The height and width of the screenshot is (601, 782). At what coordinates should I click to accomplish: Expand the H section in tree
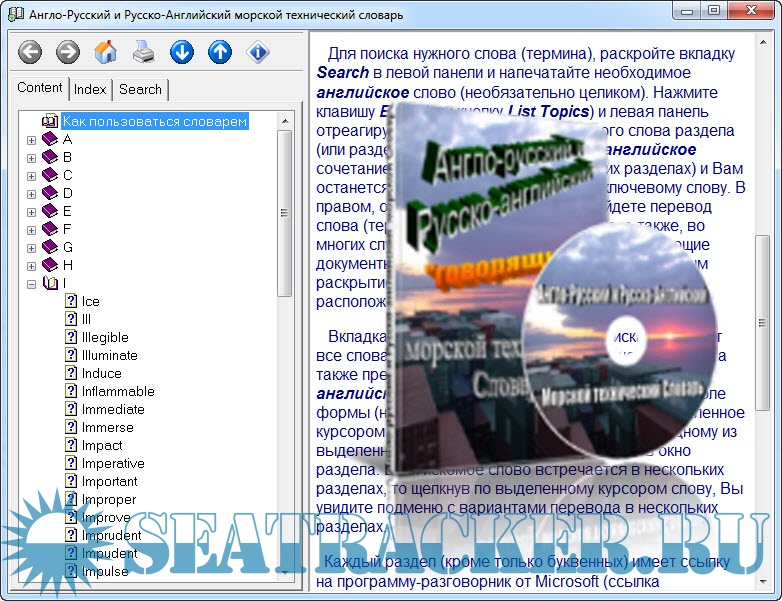point(31,266)
